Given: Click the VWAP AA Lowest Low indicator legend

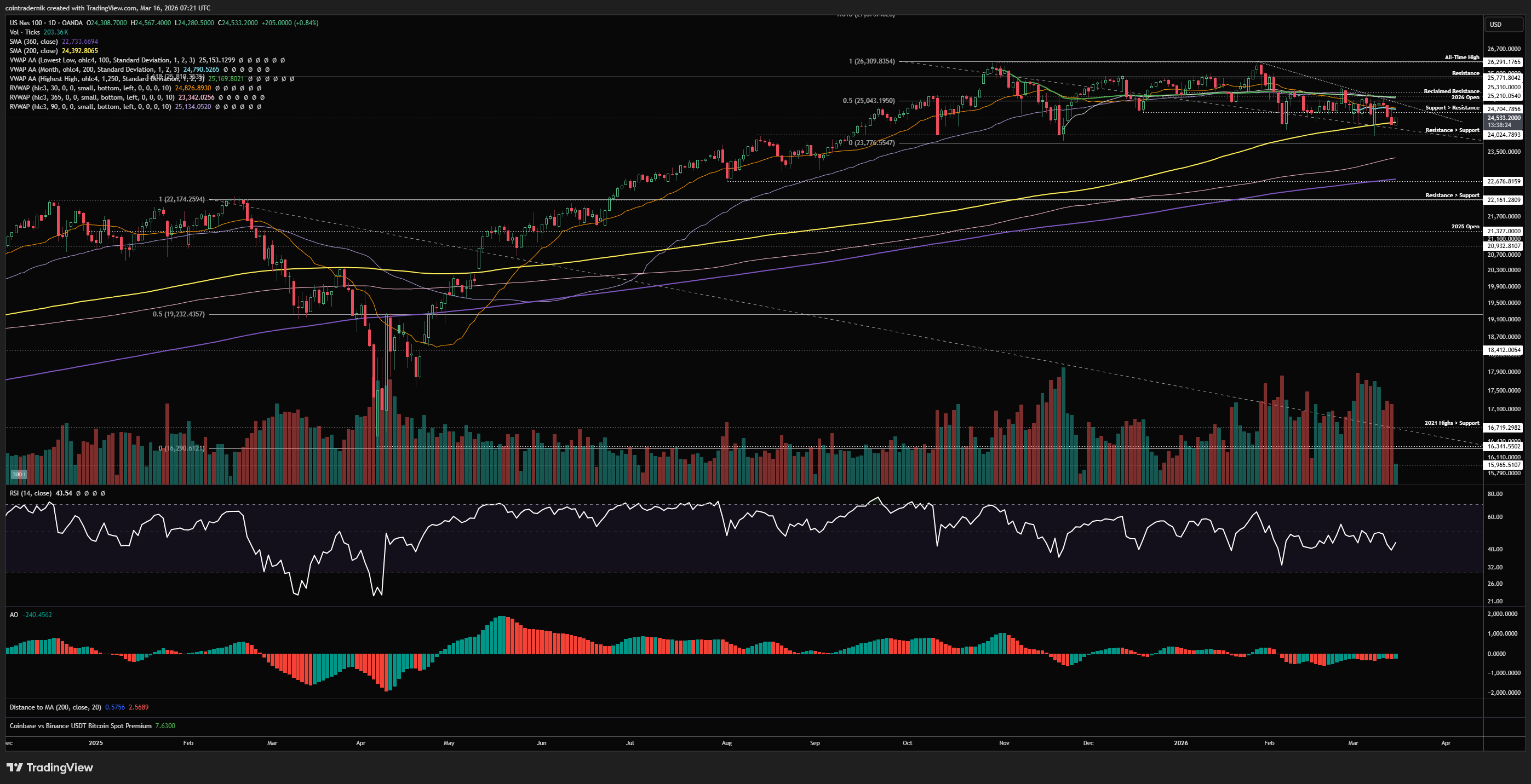Looking at the screenshot, I should point(102,60).
